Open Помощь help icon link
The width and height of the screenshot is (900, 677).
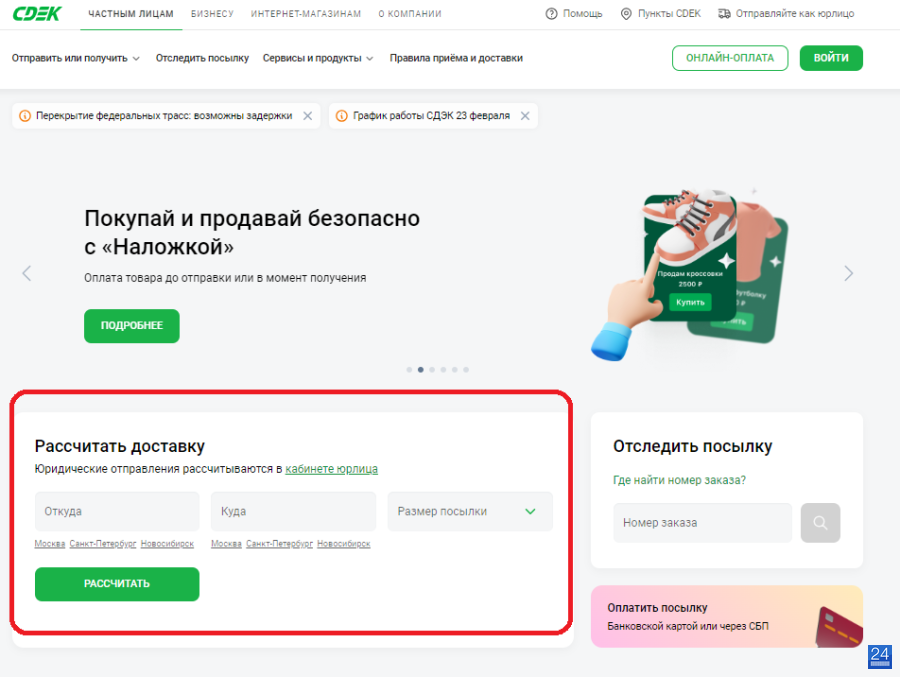tap(551, 14)
